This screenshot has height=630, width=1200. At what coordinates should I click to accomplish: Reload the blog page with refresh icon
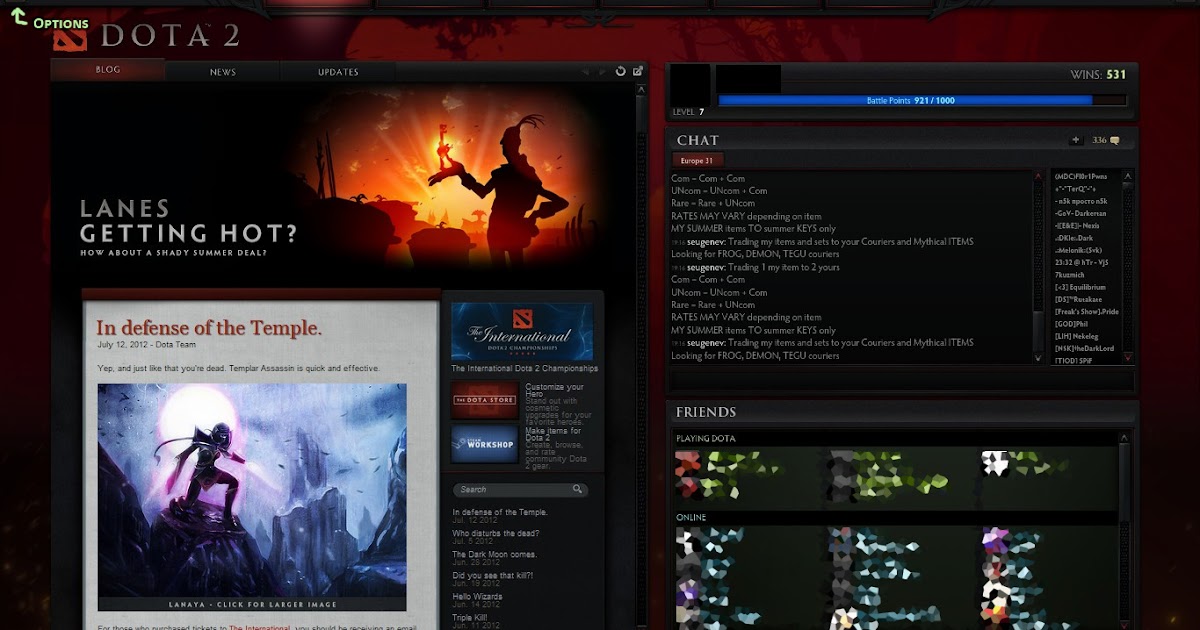coord(620,71)
